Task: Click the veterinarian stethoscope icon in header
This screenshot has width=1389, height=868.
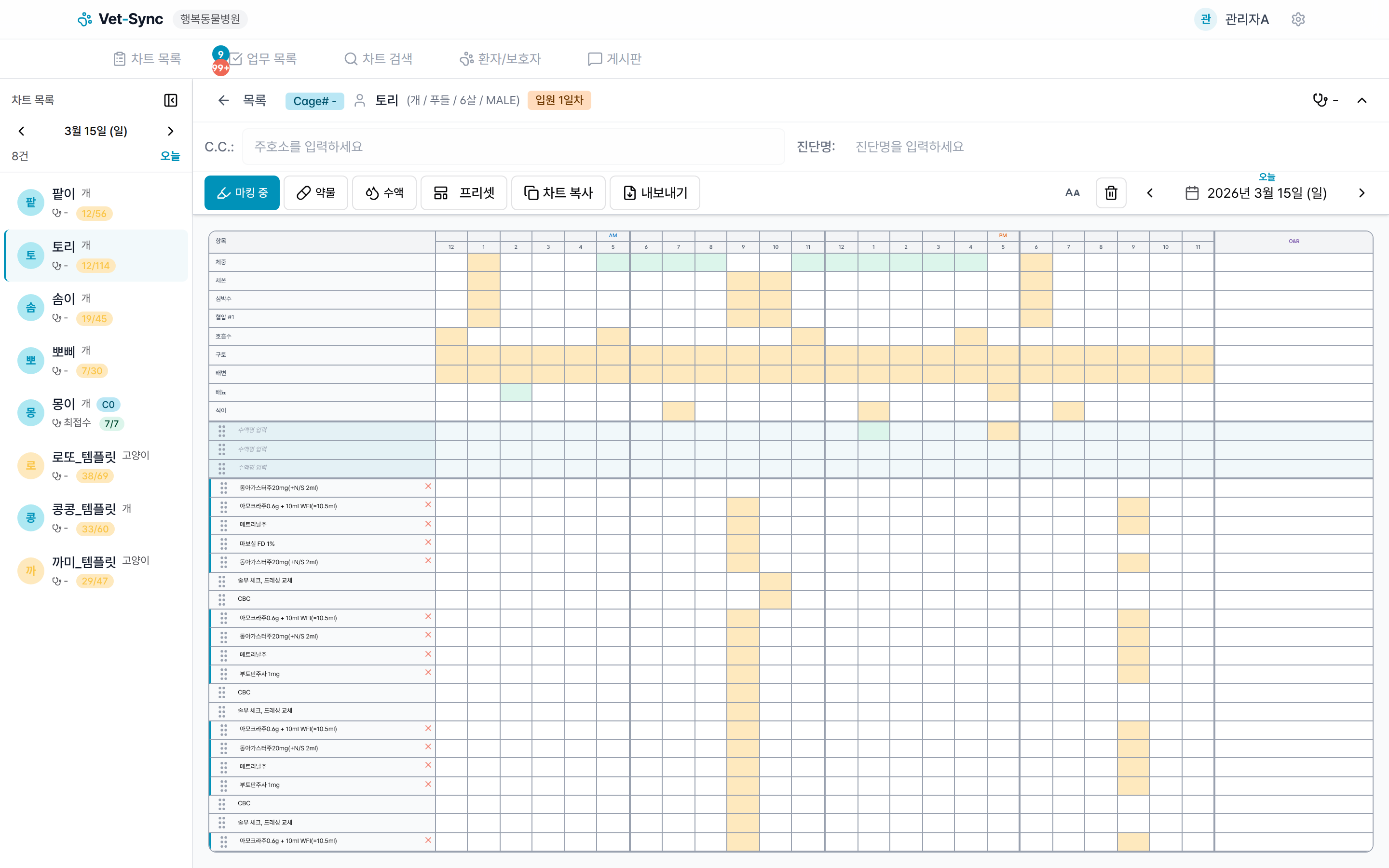Action: (x=1320, y=100)
